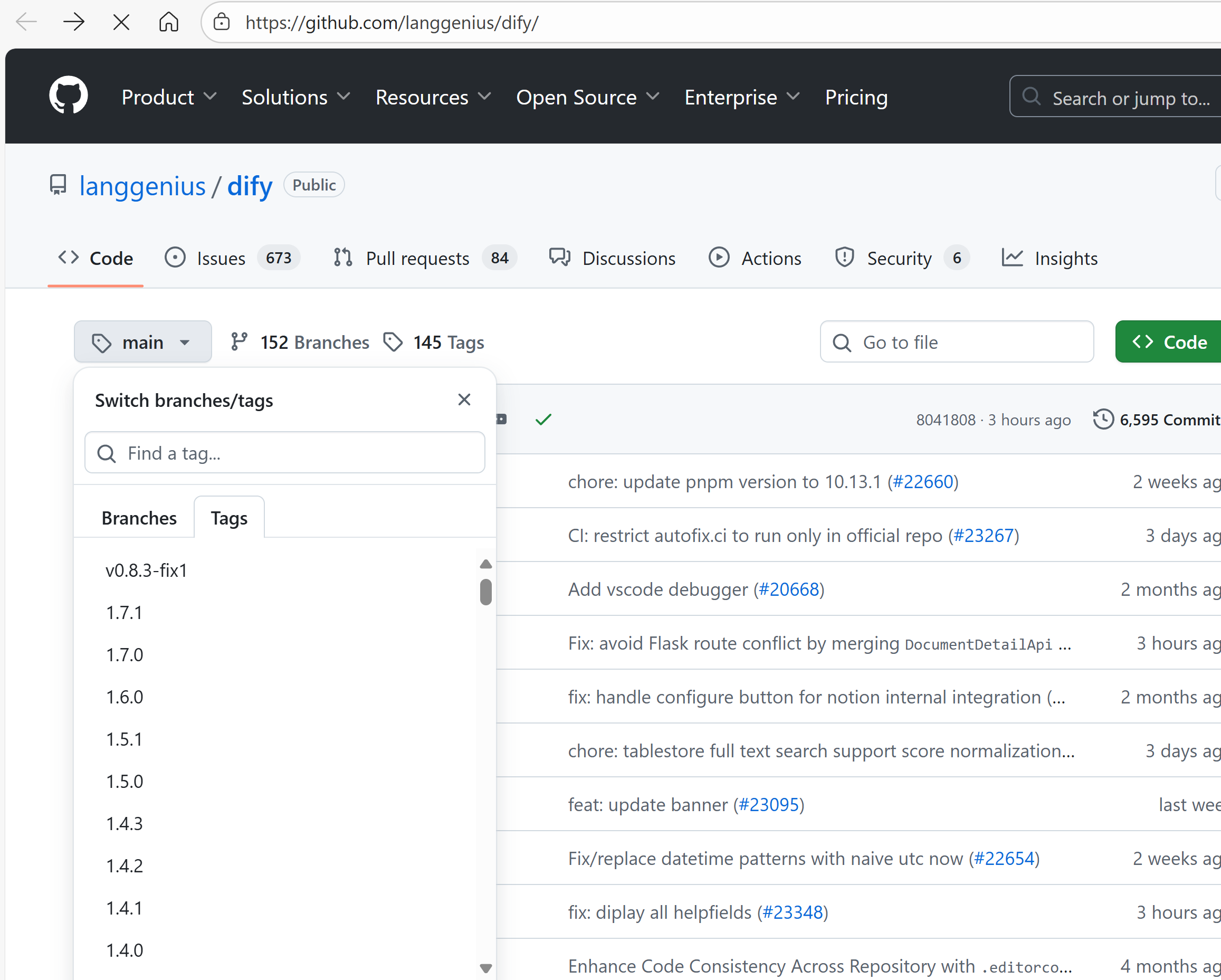Open the dify repository link
The height and width of the screenshot is (980, 1221).
(x=250, y=186)
